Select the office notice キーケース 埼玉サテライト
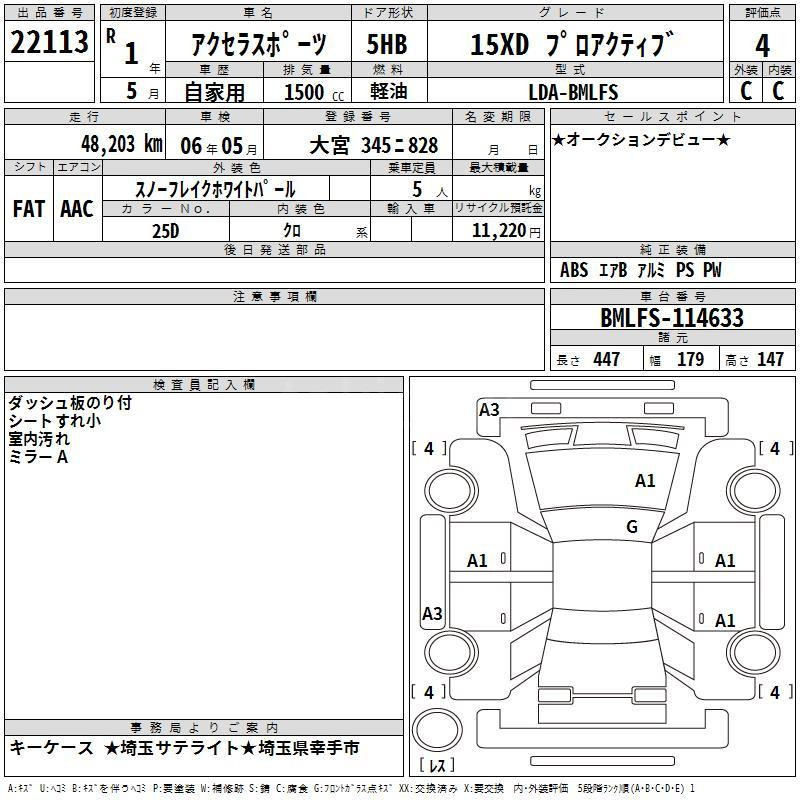800x800 pixels. coord(184,748)
